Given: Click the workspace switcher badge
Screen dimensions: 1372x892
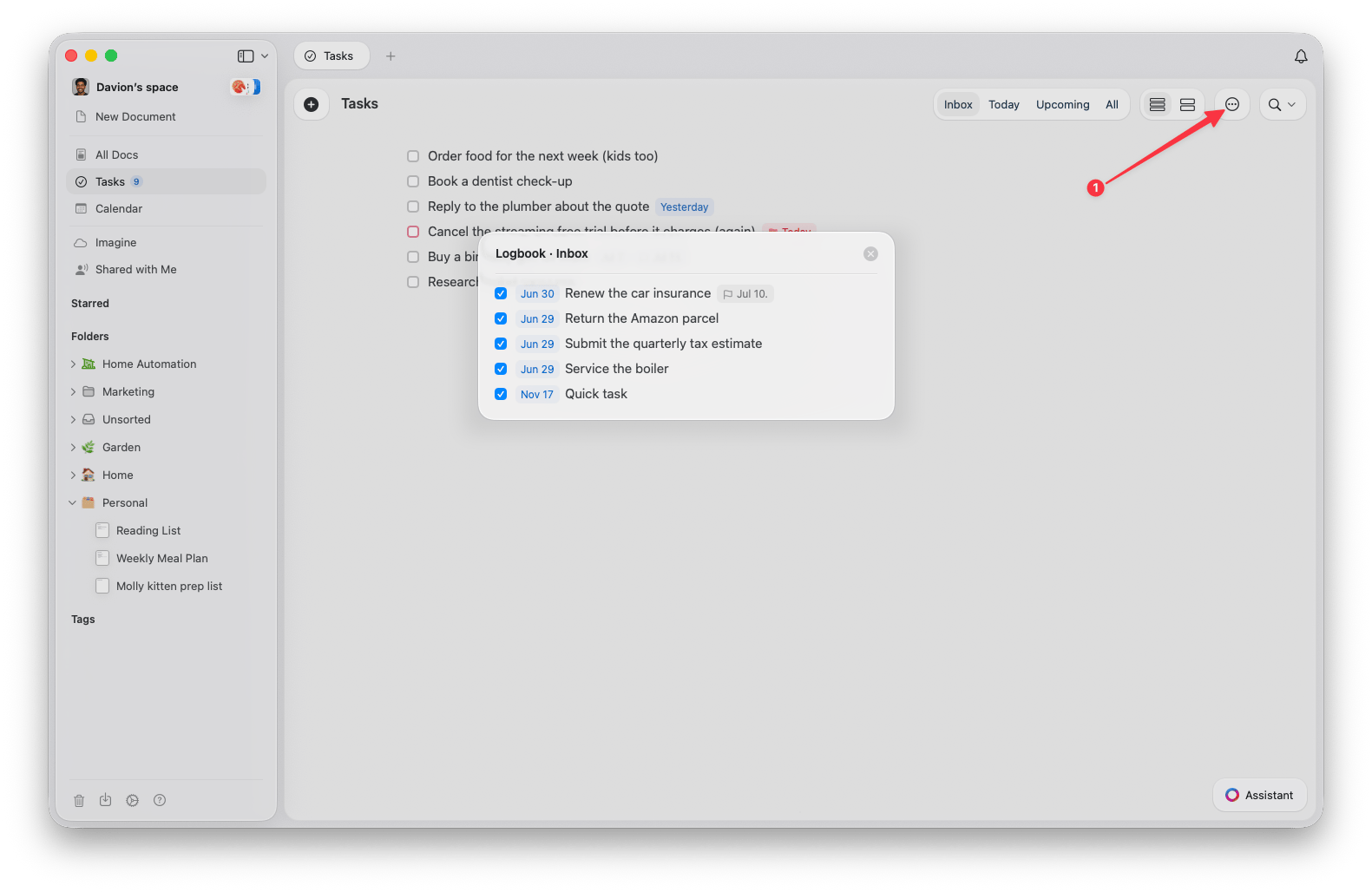Looking at the screenshot, I should [x=246, y=87].
